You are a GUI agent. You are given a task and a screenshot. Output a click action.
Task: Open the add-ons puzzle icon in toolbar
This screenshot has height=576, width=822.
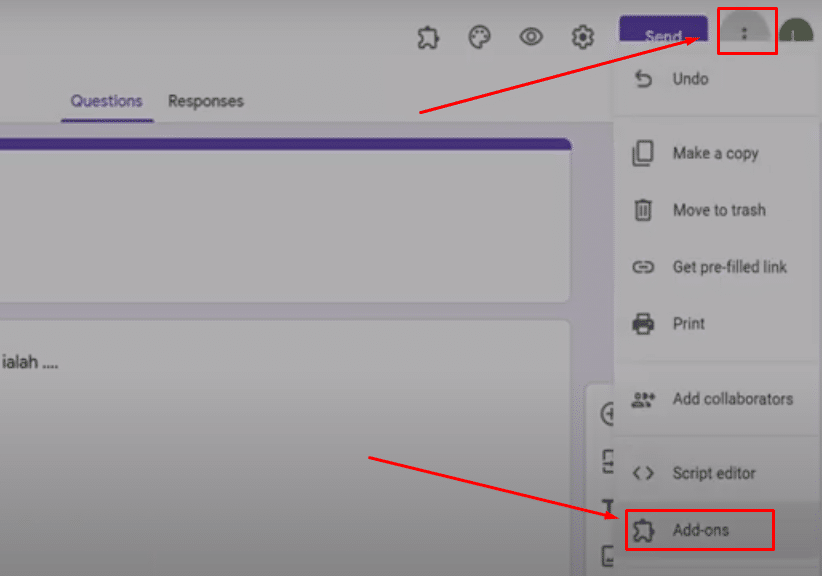[428, 38]
